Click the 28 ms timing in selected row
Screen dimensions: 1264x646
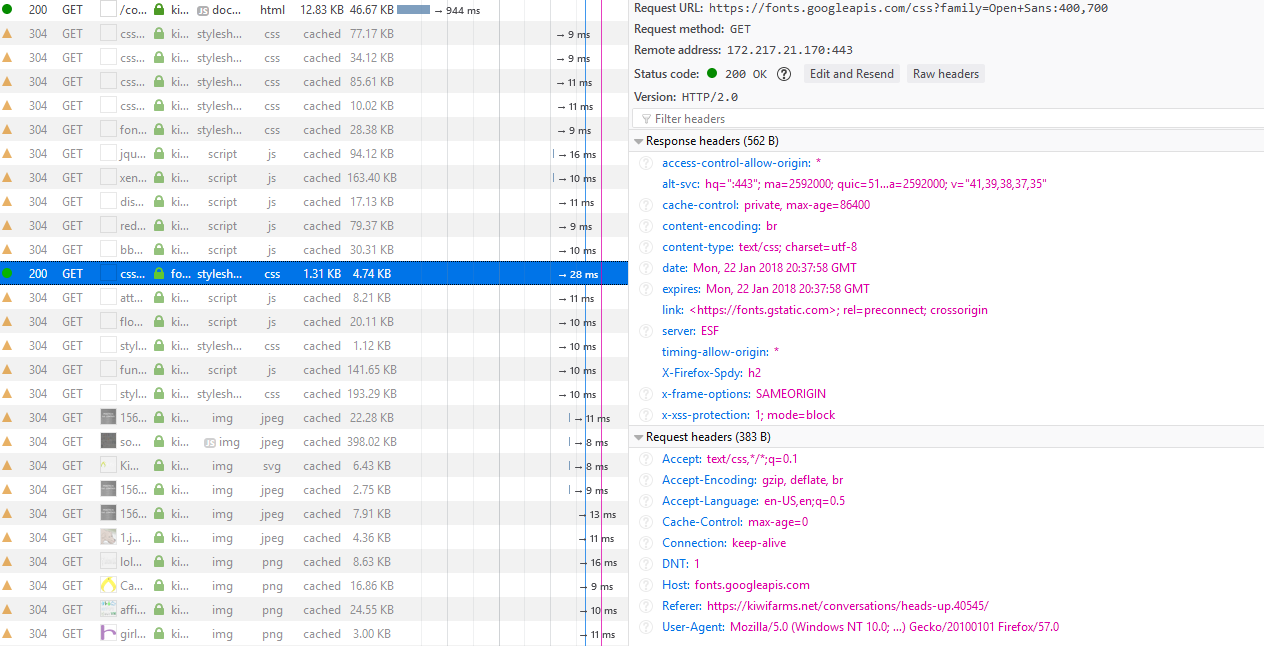point(578,274)
